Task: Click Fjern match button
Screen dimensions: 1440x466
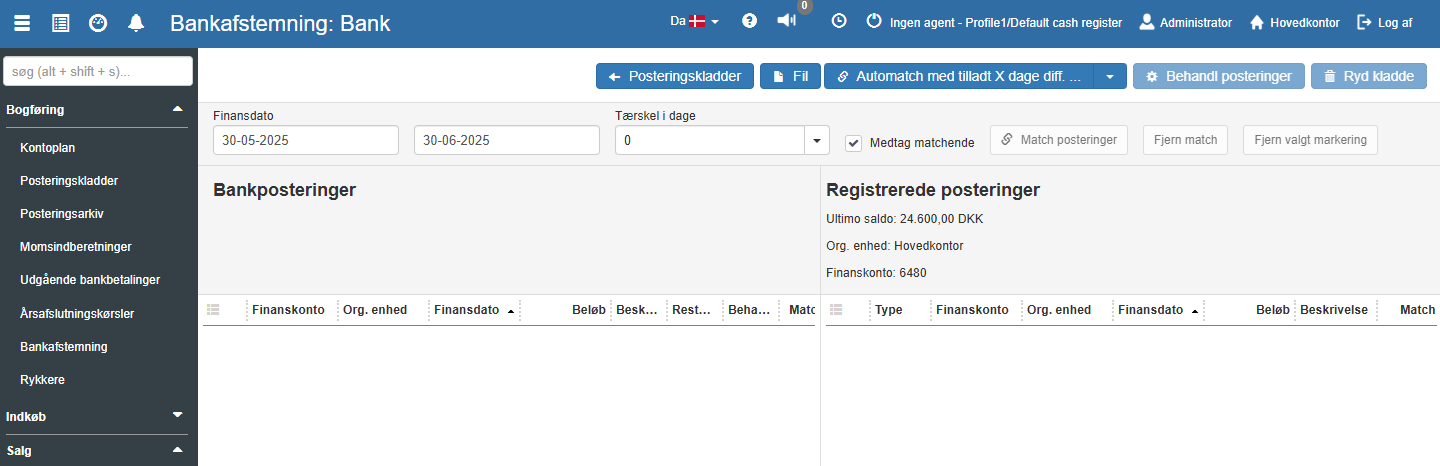Action: point(1185,140)
